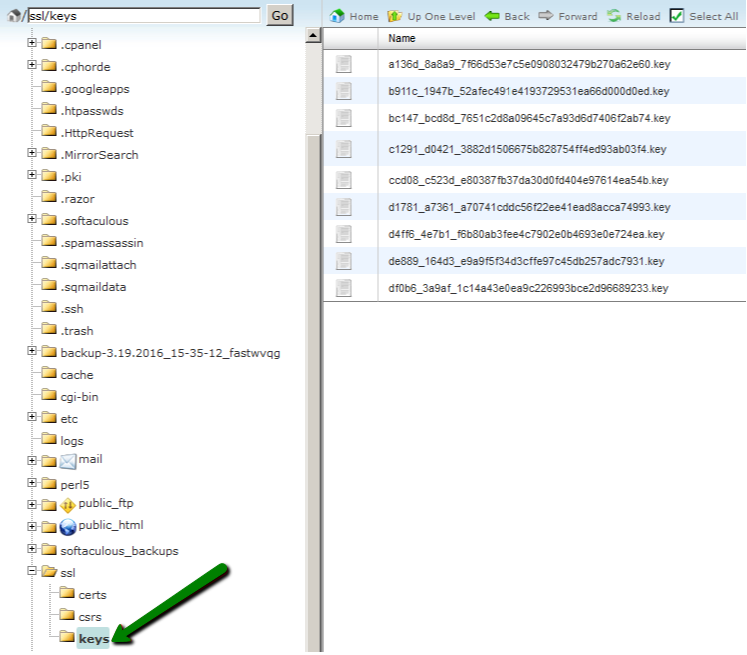Screen dimensions: 747x655
Task: Click file icon for a136d key file
Action: coord(344,64)
